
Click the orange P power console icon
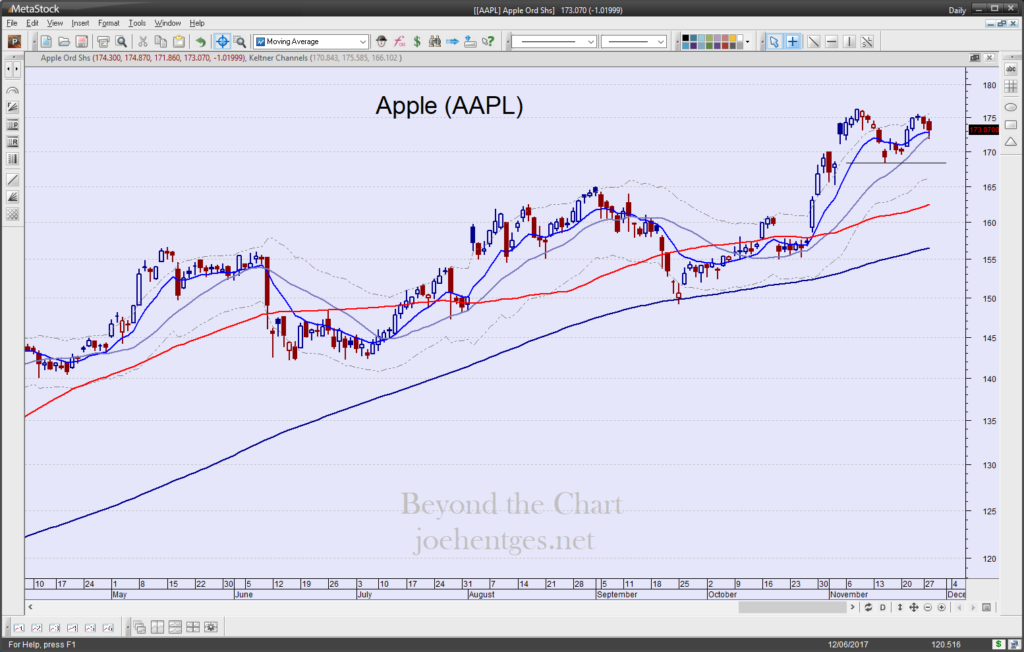click(14, 42)
